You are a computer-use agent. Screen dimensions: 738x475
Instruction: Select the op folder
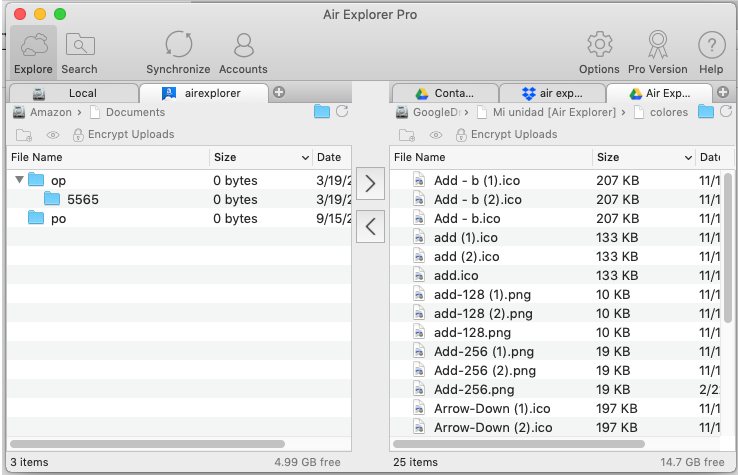coord(179,180)
